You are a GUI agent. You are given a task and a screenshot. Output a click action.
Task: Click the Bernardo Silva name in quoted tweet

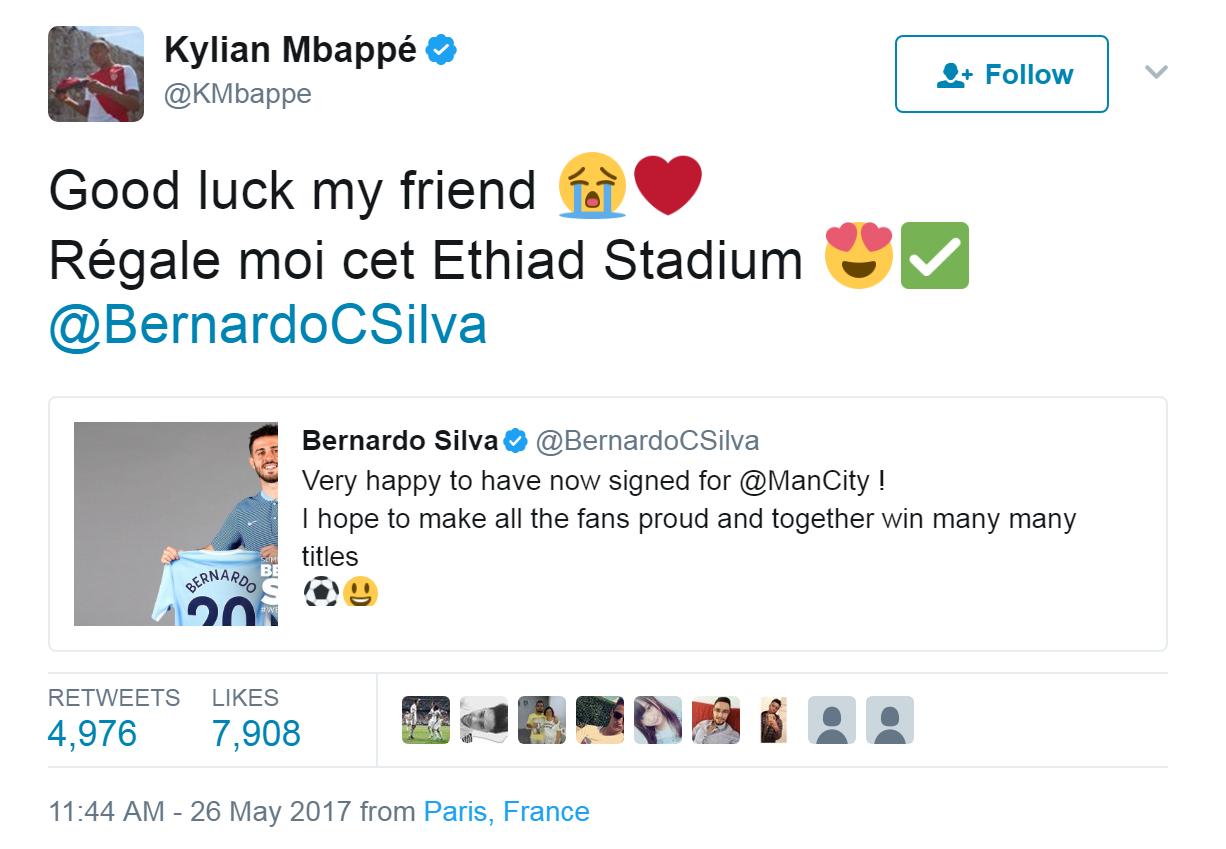click(400, 440)
